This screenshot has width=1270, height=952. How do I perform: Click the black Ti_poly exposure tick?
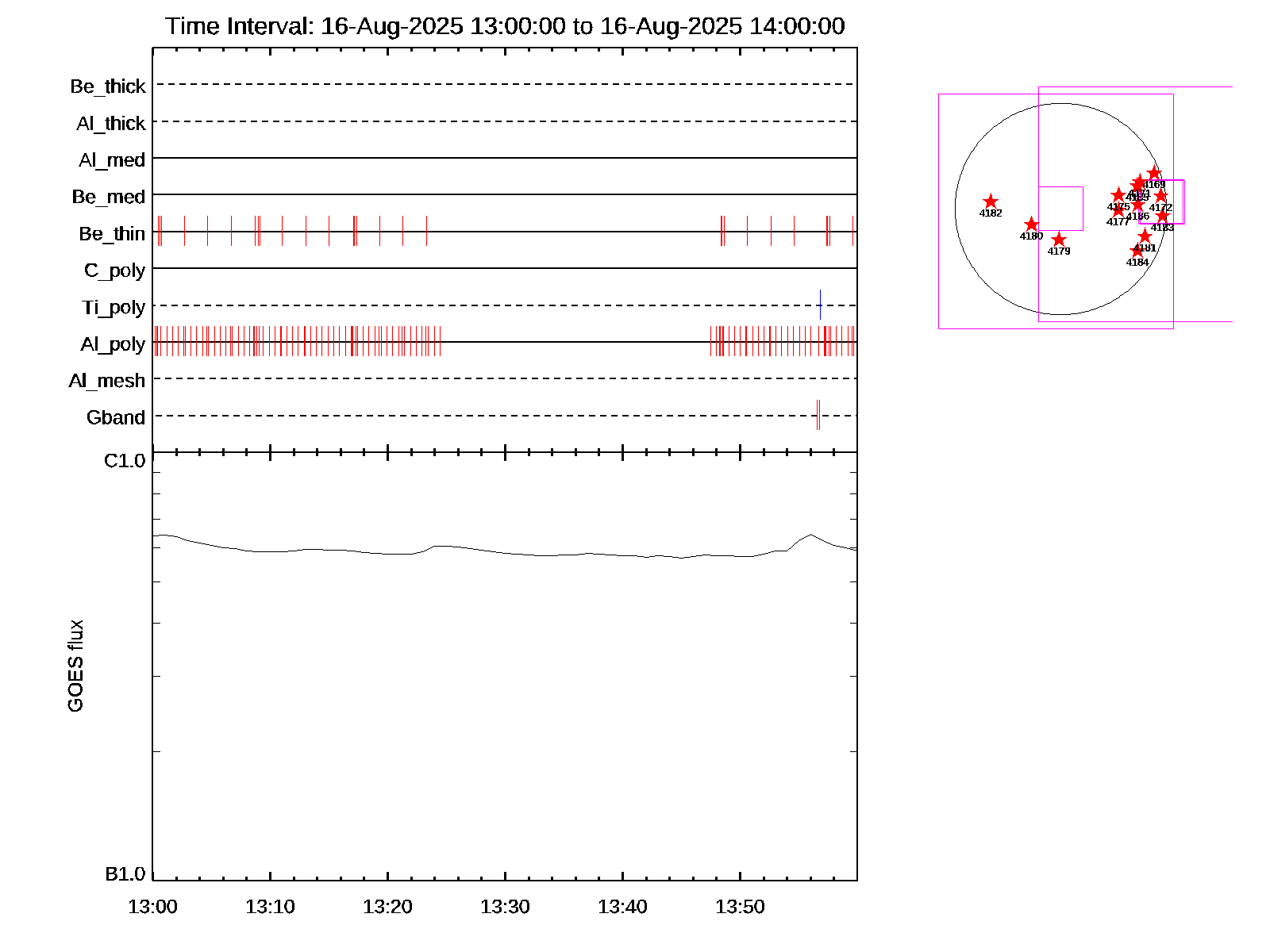click(820, 305)
